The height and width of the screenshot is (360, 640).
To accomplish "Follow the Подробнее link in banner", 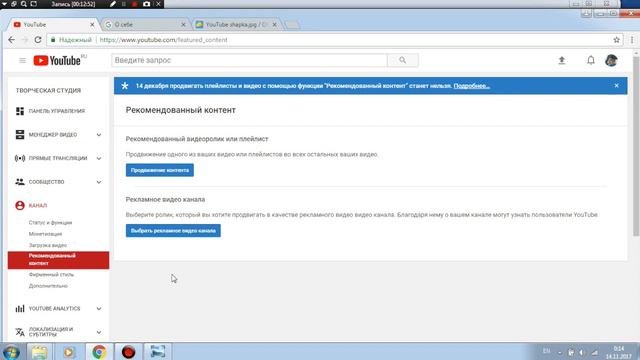I will pos(471,86).
